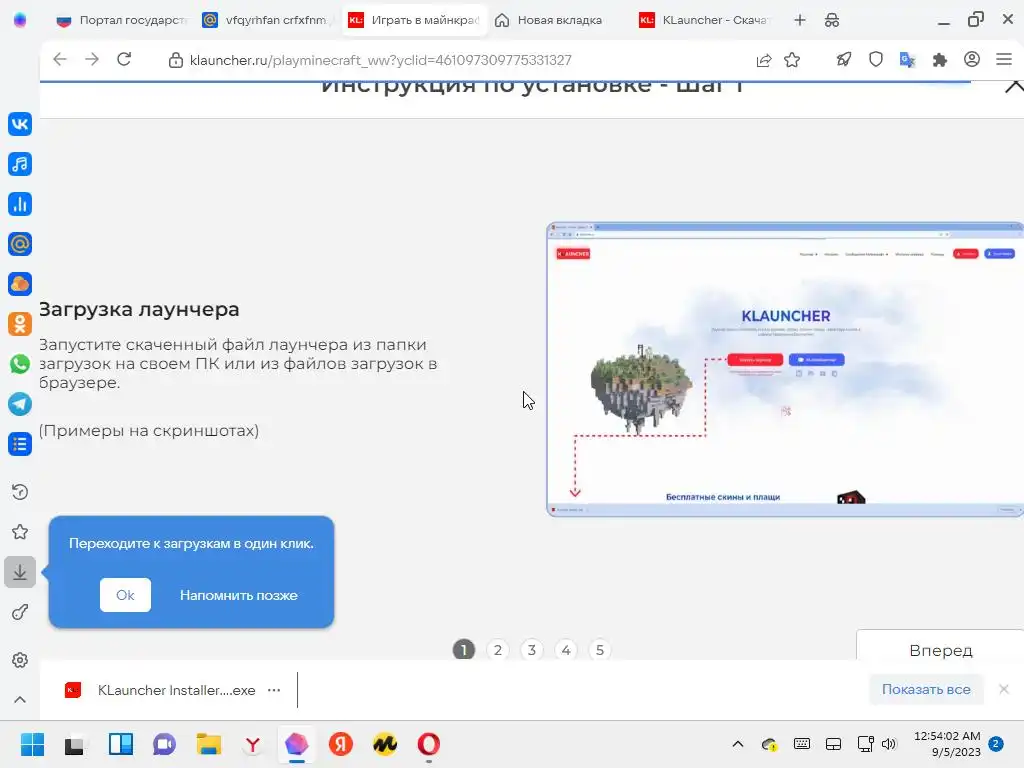Go back to previous page
Screen dimensions: 1024x768
click(60, 59)
